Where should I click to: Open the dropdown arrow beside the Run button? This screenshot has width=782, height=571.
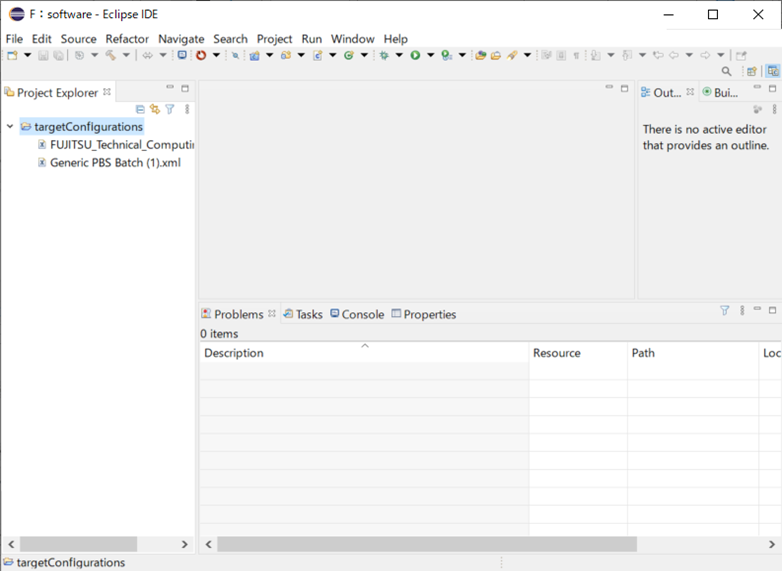430,55
